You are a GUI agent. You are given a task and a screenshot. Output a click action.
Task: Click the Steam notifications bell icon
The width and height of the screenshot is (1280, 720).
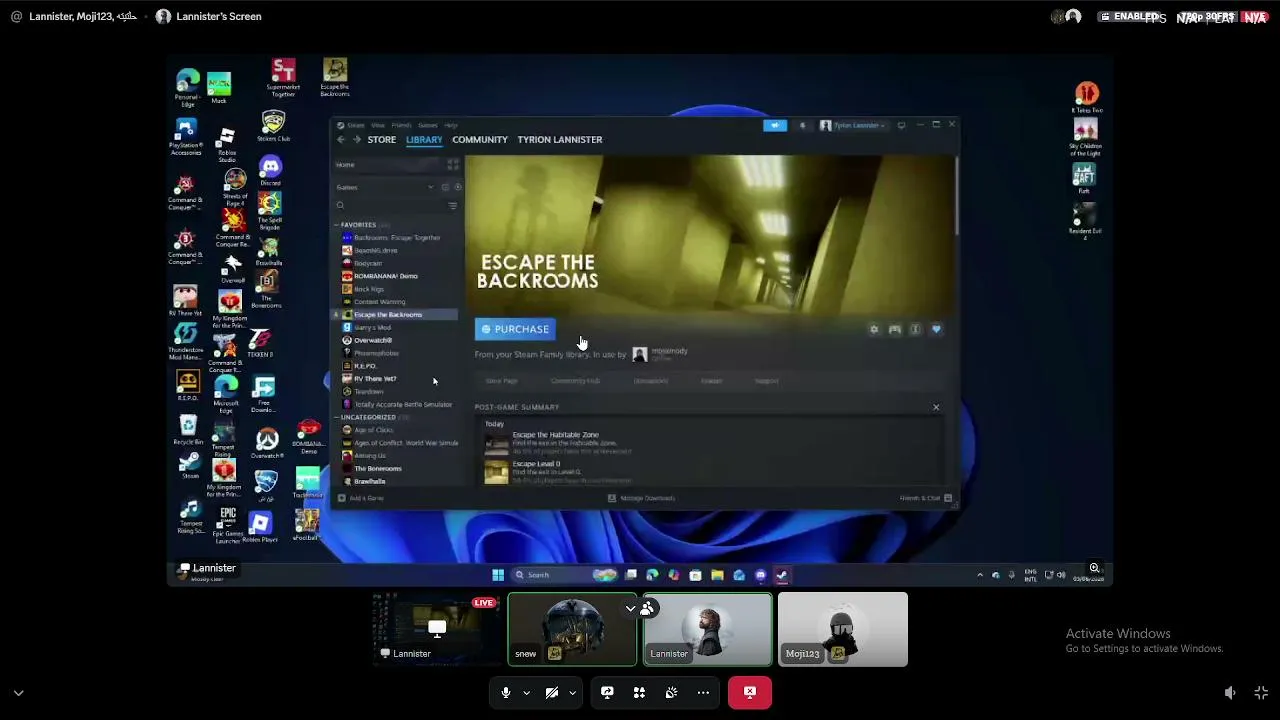click(802, 126)
